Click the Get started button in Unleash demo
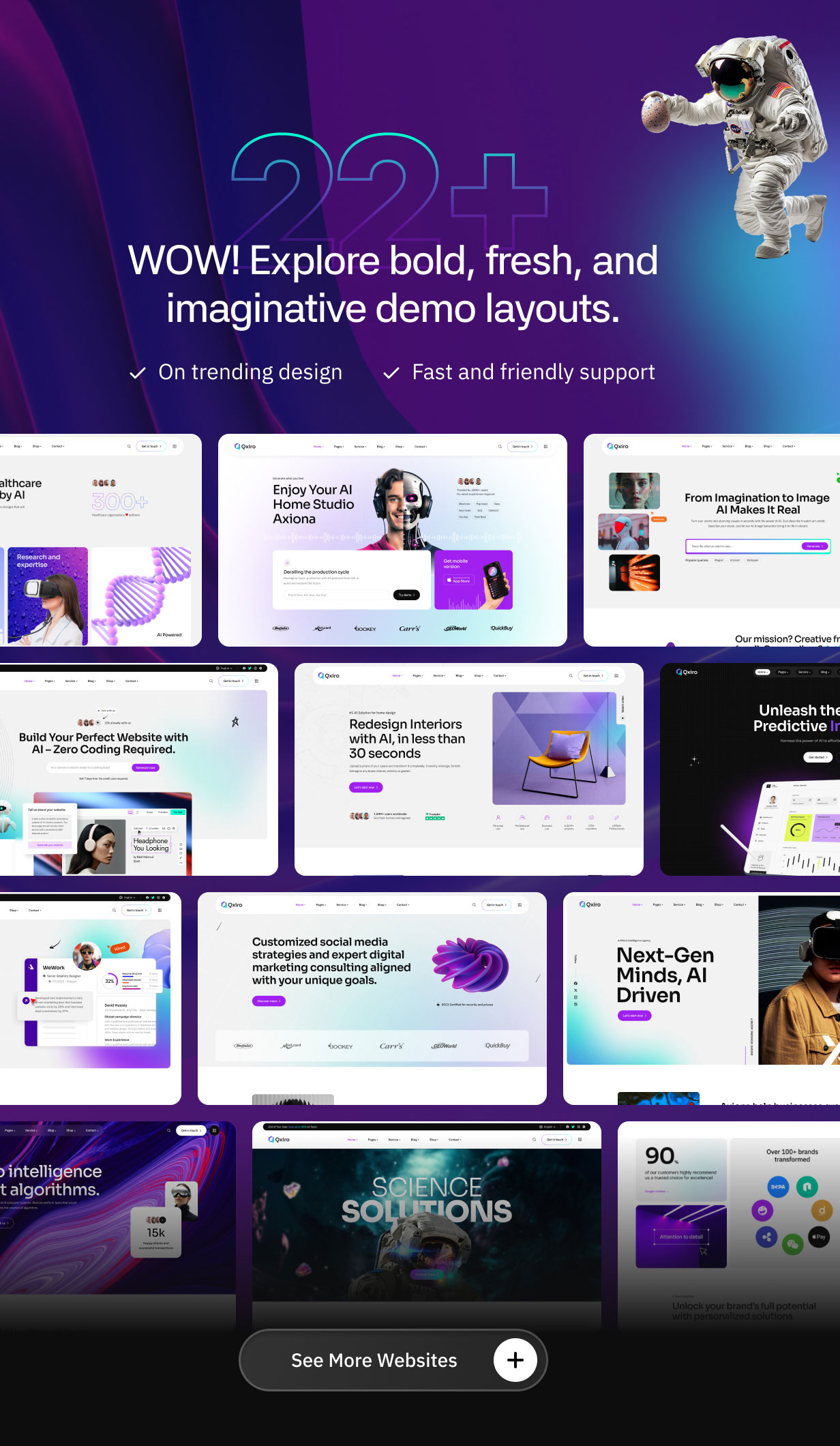The width and height of the screenshot is (840, 1446). tap(817, 757)
